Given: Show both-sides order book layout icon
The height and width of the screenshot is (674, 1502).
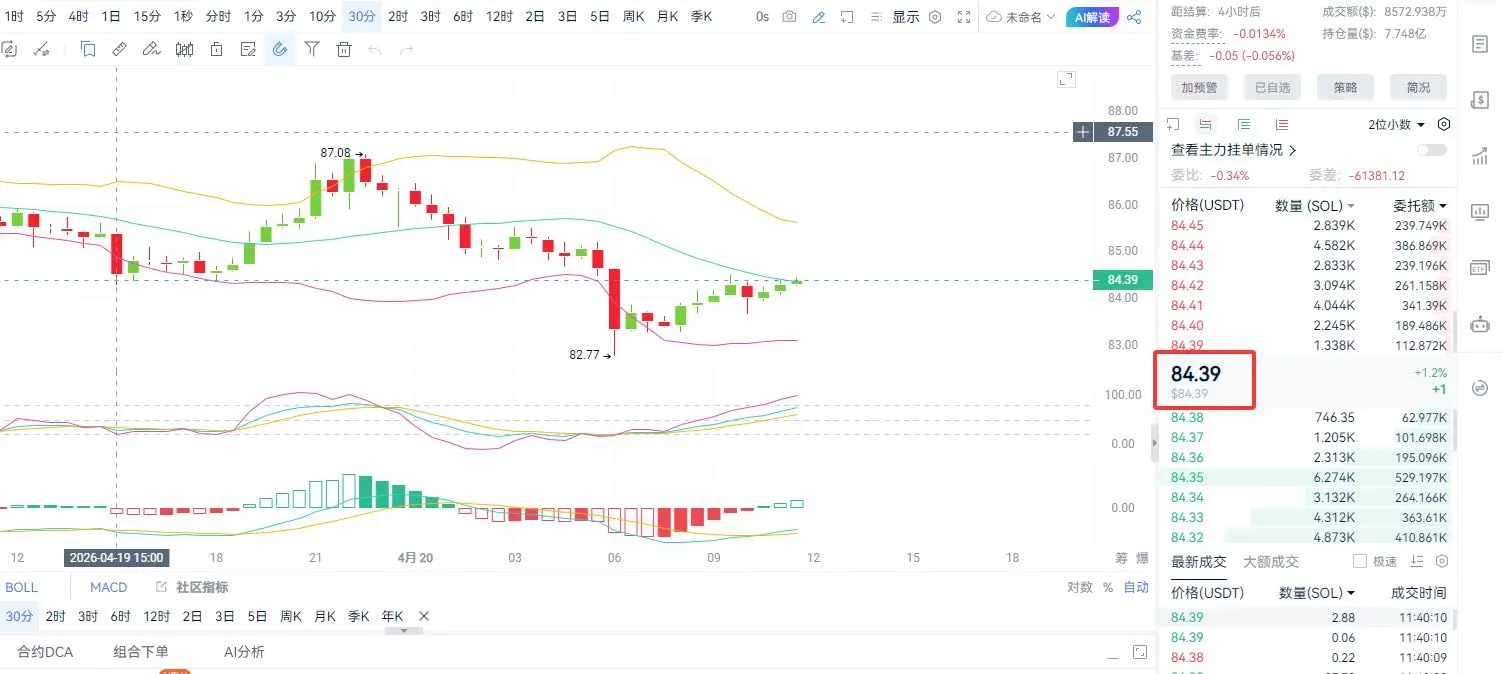Looking at the screenshot, I should (x=1206, y=125).
